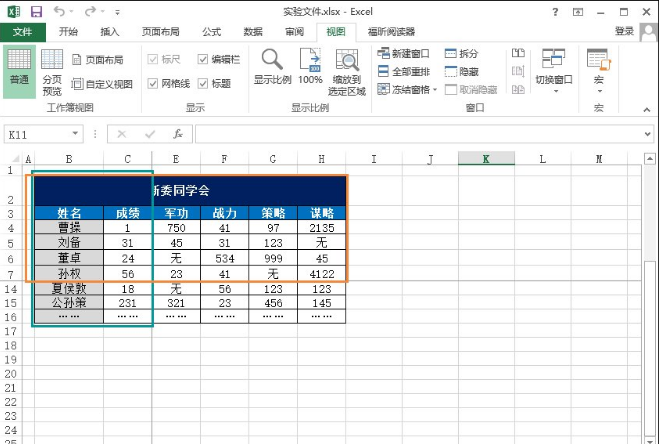The width and height of the screenshot is (659, 444).
Task: Open the Redo history dropdown arrow
Action: click(x=102, y=12)
